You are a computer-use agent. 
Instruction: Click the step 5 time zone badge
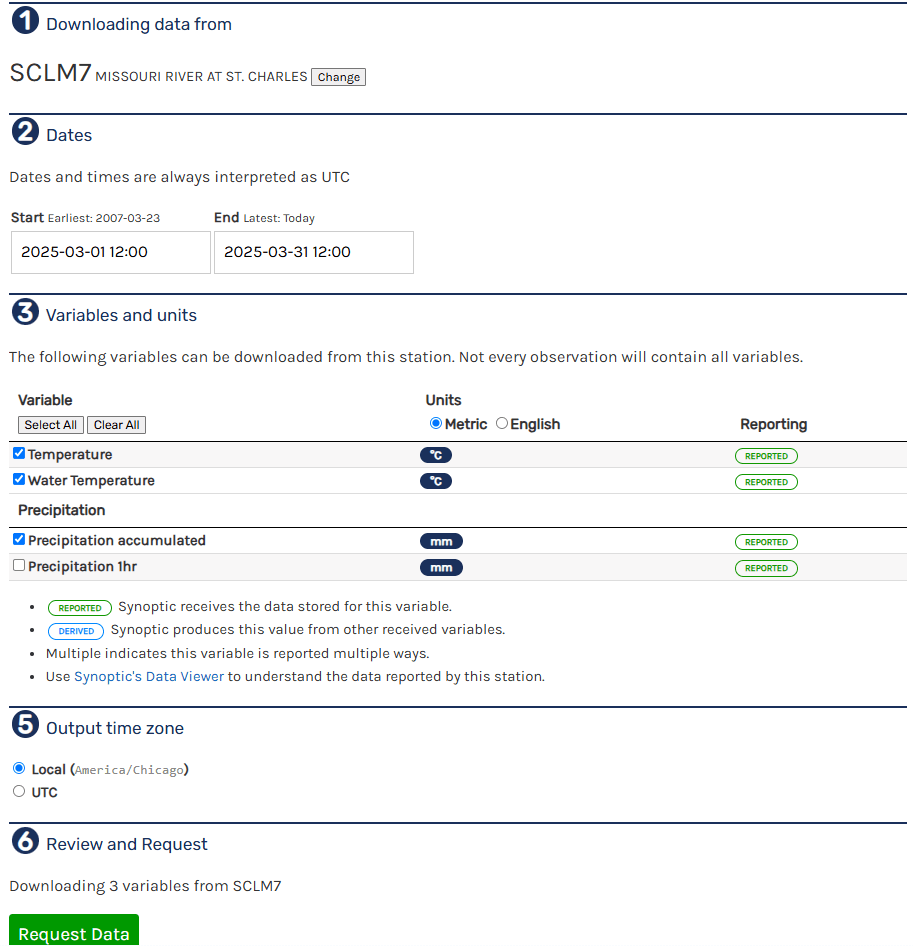(x=25, y=726)
